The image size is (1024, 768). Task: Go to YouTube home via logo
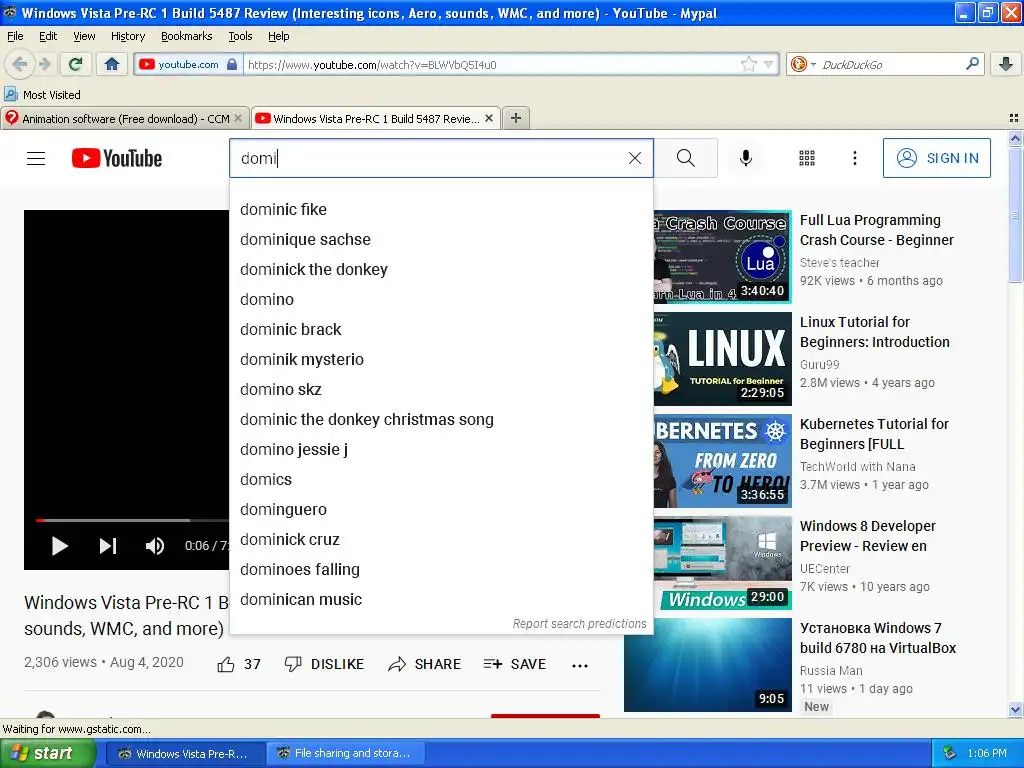[117, 158]
